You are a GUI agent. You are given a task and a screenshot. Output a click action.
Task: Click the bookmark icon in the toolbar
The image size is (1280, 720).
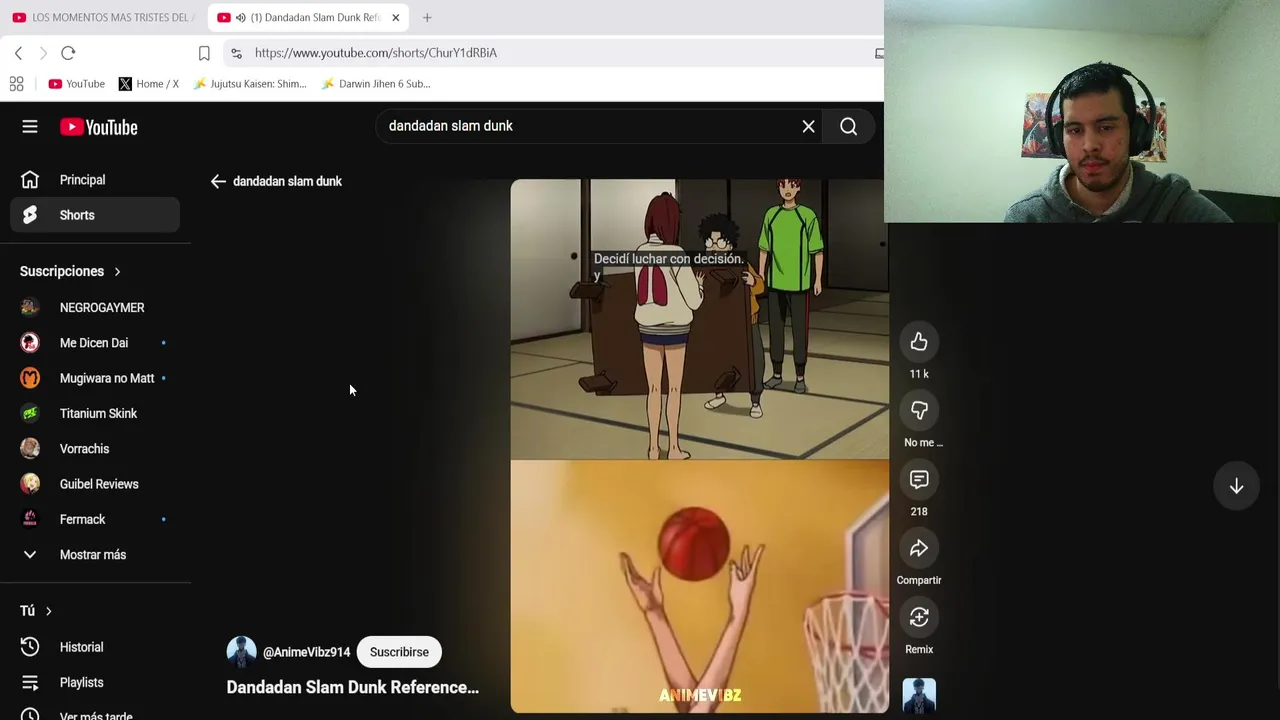point(204,53)
